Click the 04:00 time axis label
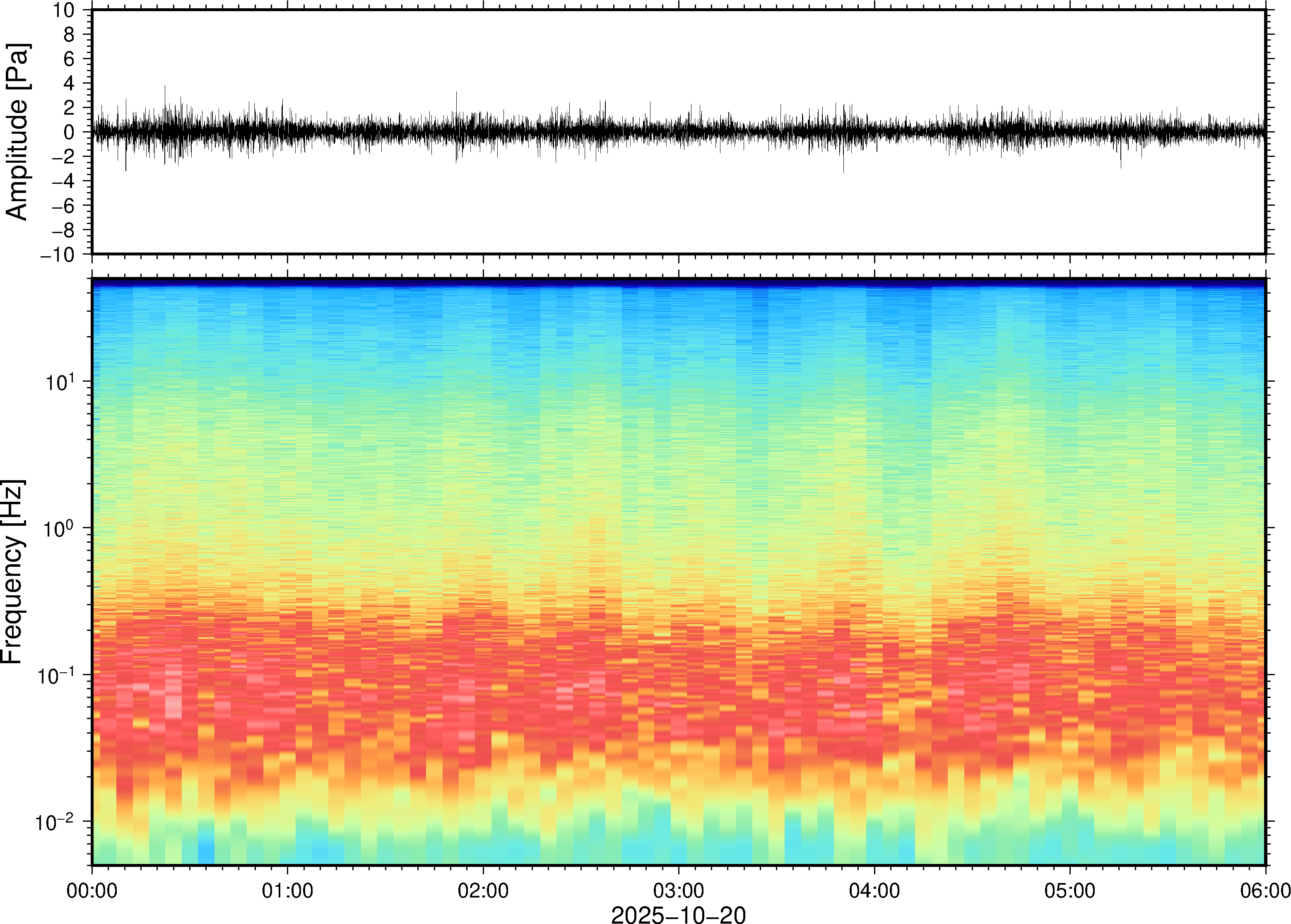Viewport: 1291px width, 924px height. pos(874,890)
